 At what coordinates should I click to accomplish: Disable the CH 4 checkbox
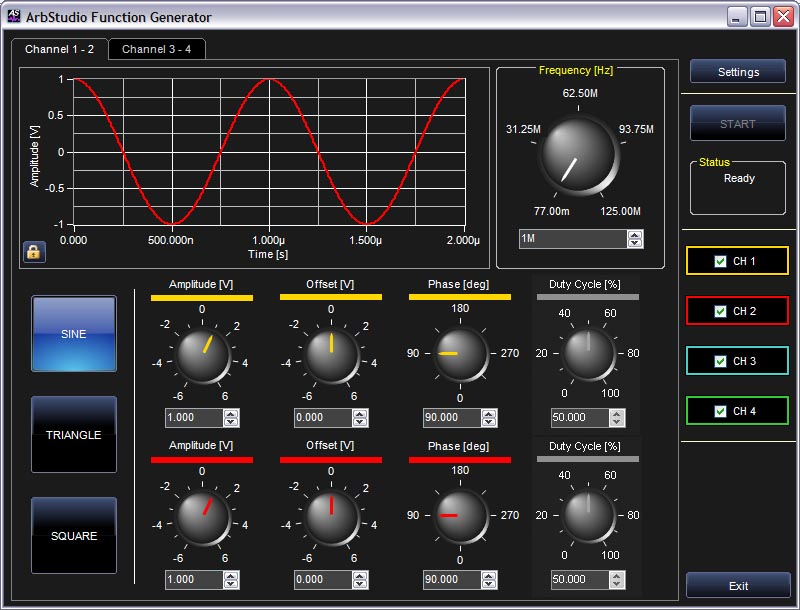coord(721,412)
